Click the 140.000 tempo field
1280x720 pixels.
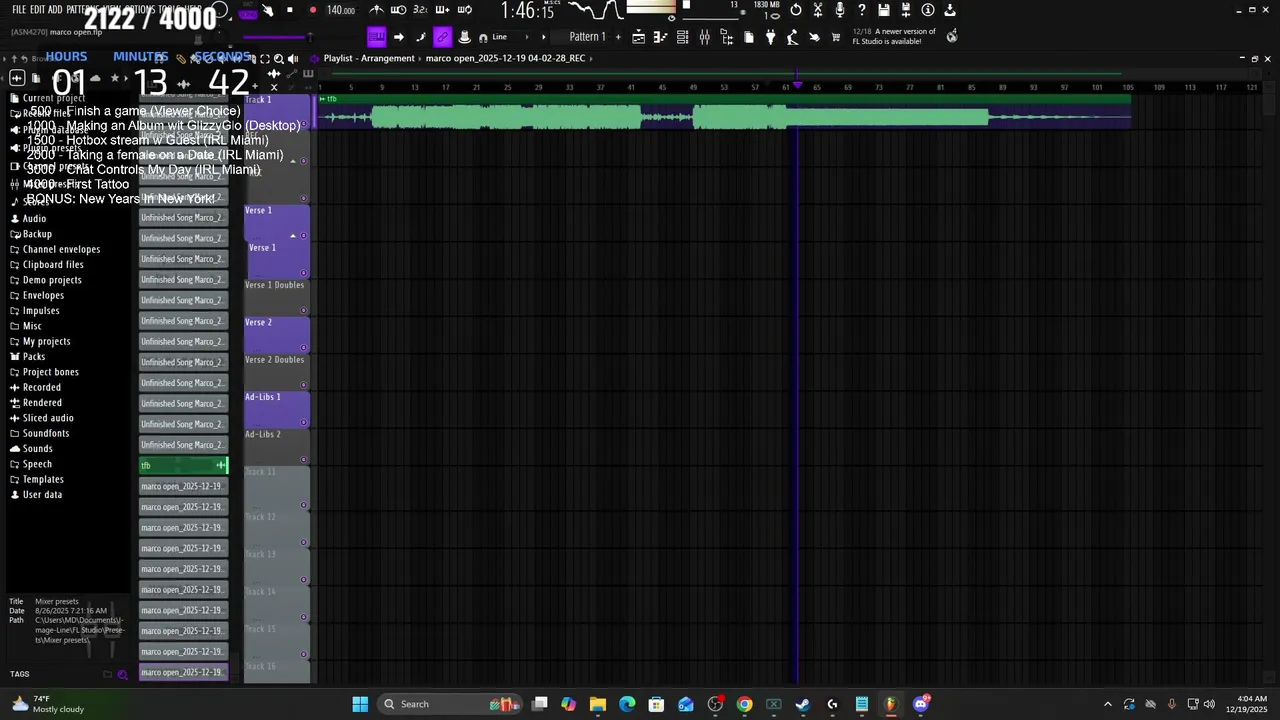(x=341, y=10)
